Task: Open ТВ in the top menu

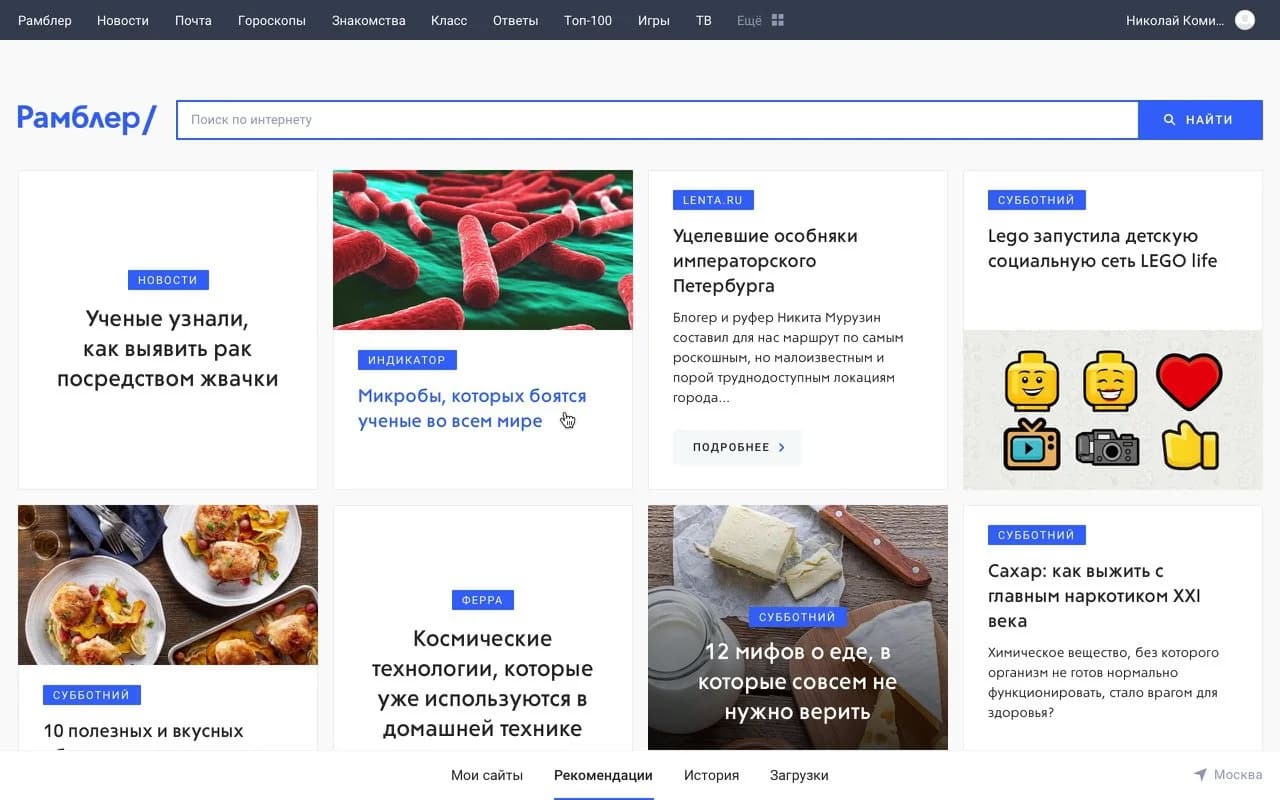Action: [704, 20]
